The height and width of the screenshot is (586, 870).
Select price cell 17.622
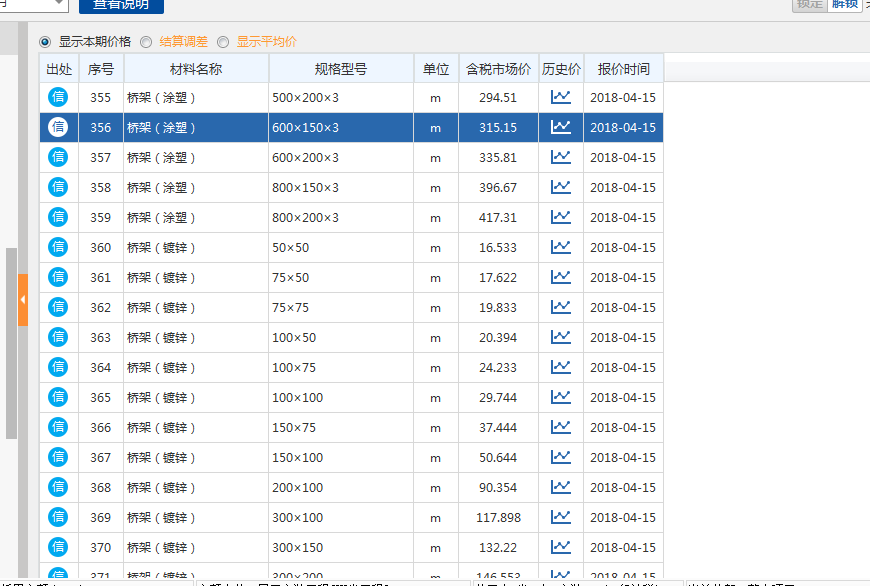pos(498,277)
